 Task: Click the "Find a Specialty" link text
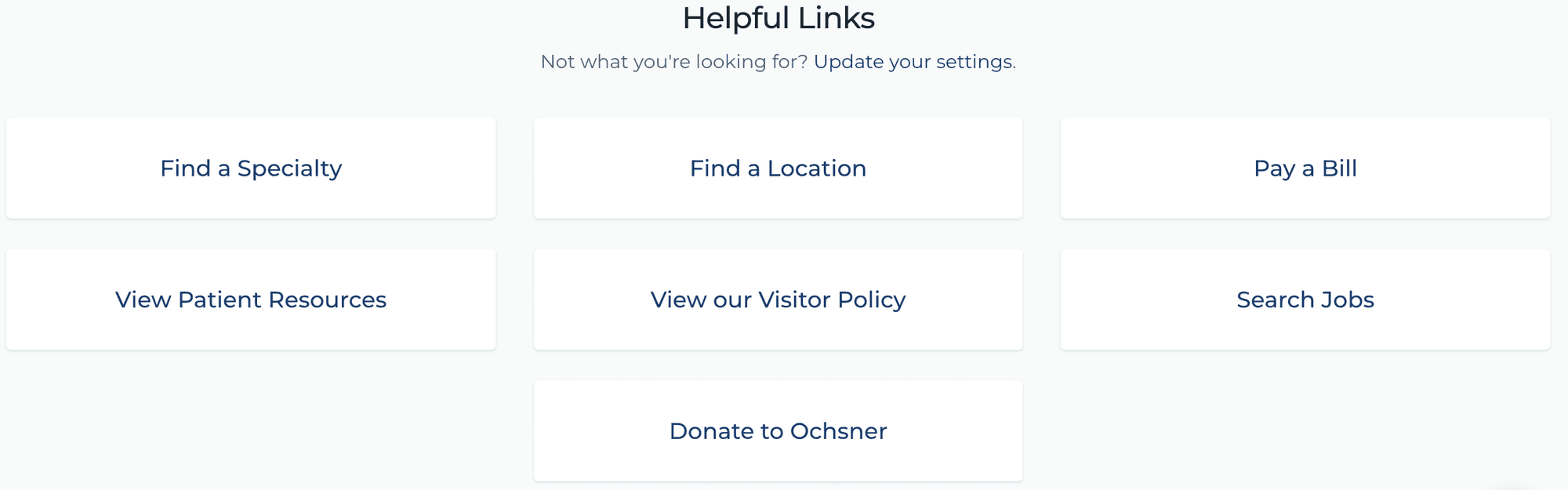click(x=251, y=169)
